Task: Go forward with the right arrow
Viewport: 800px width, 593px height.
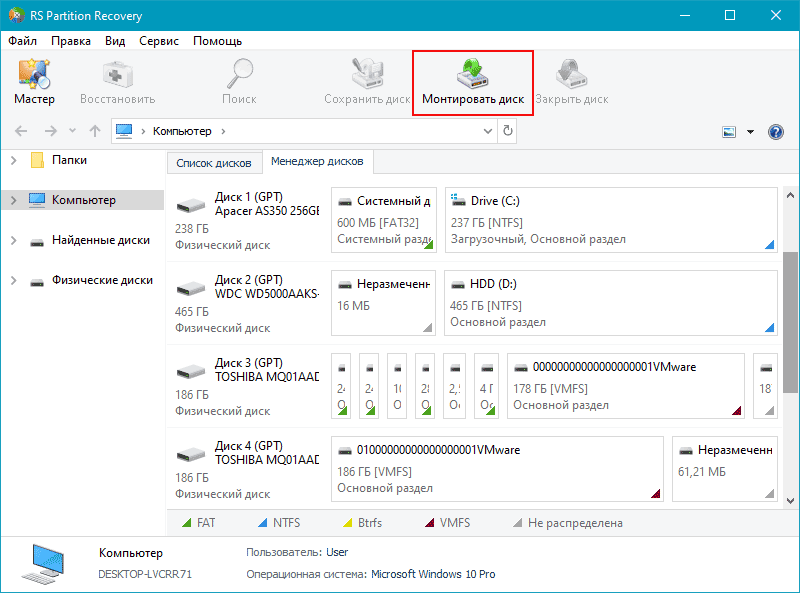Action: (x=51, y=131)
